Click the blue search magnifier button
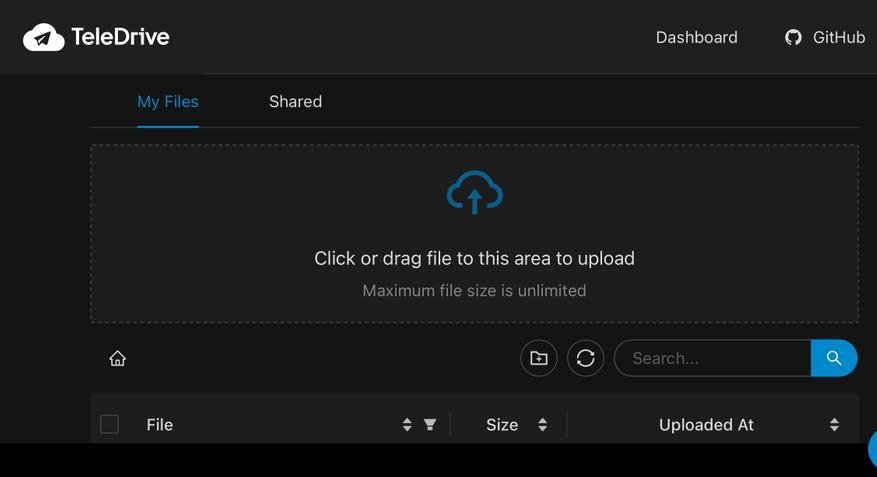Screen dimensions: 877x477 (x=834, y=358)
